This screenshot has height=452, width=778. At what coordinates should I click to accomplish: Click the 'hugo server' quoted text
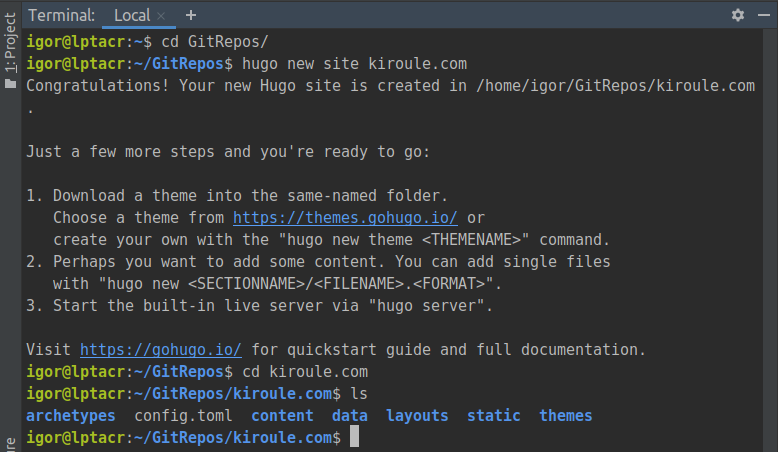coord(426,306)
